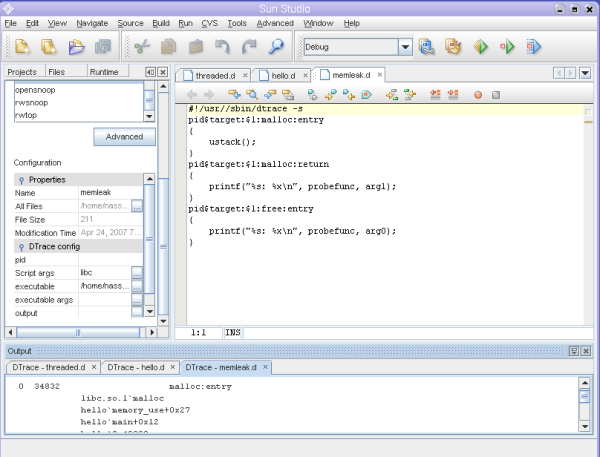Open the Debug configuration dropdown
This screenshot has width=600, height=457.
click(x=405, y=47)
